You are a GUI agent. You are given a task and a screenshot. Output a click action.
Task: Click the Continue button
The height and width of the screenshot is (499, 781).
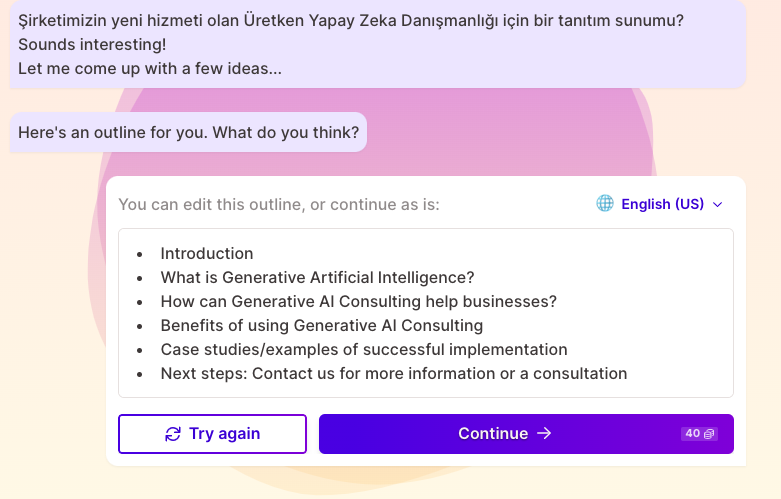point(526,434)
